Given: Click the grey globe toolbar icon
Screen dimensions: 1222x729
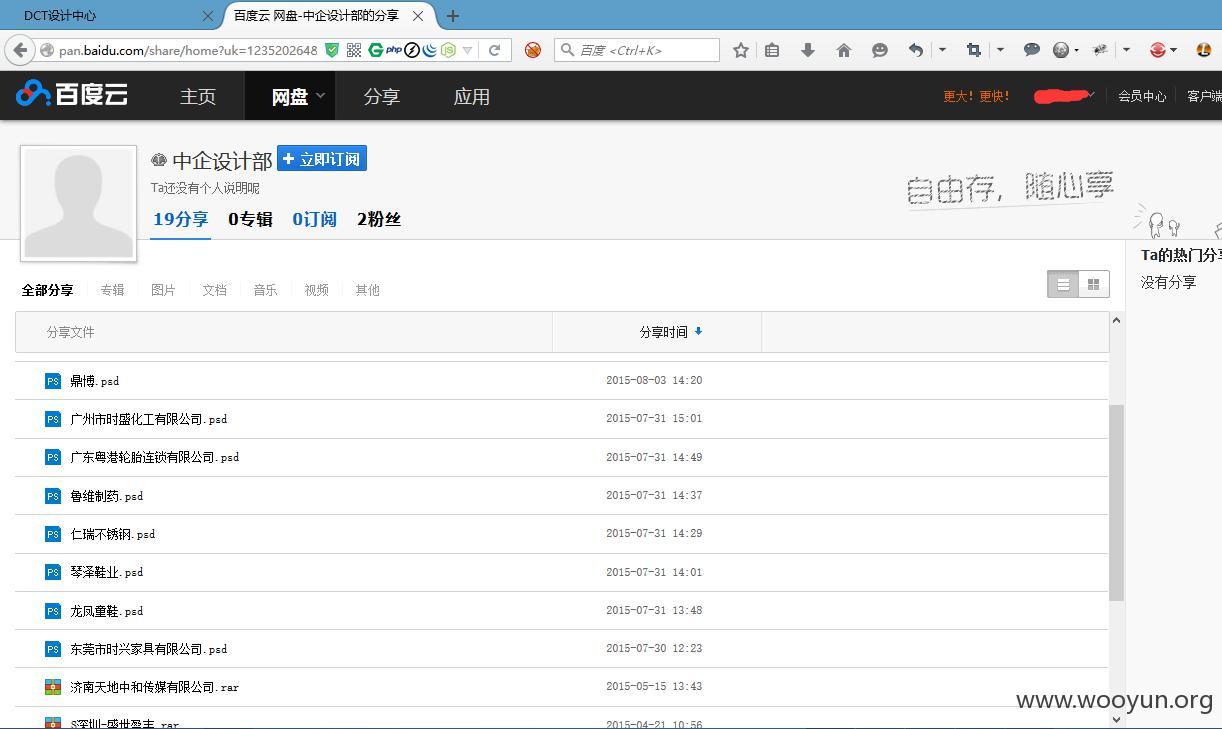Looking at the screenshot, I should point(1061,50).
